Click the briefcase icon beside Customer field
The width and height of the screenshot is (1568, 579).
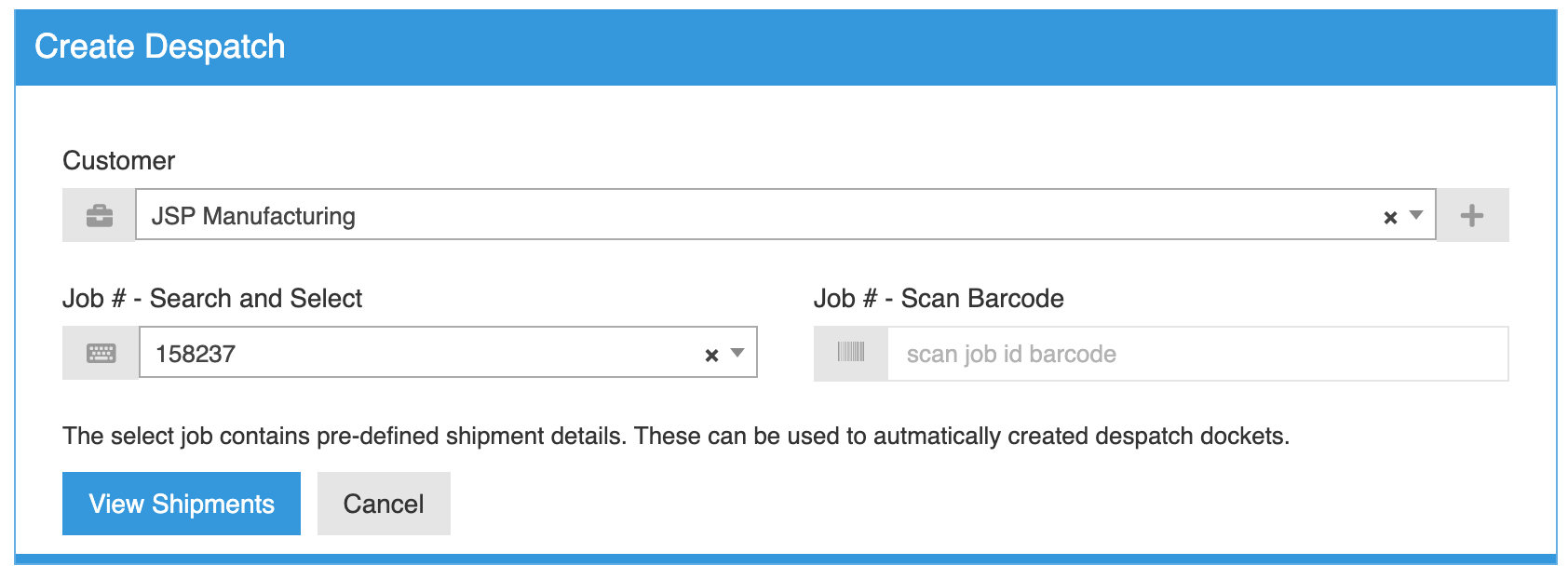[100, 216]
